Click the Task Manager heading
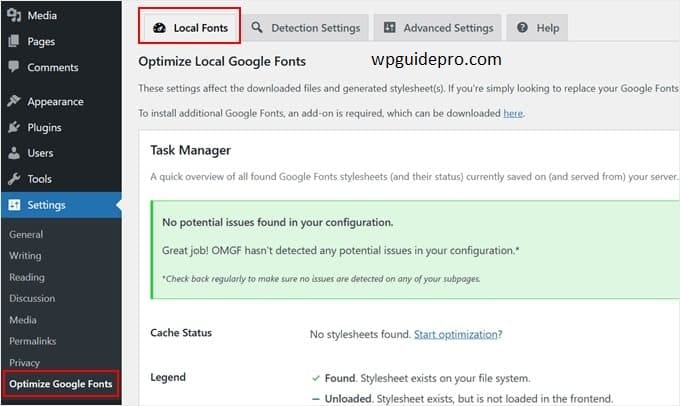Viewport: 680px width, 406px height. coord(190,150)
